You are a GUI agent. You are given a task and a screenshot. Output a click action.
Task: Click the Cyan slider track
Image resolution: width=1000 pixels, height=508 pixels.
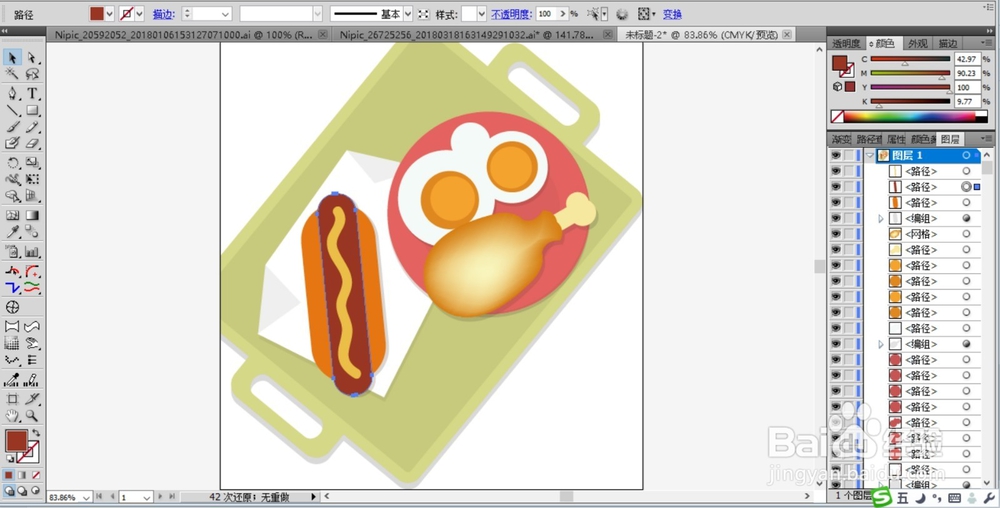(910, 59)
